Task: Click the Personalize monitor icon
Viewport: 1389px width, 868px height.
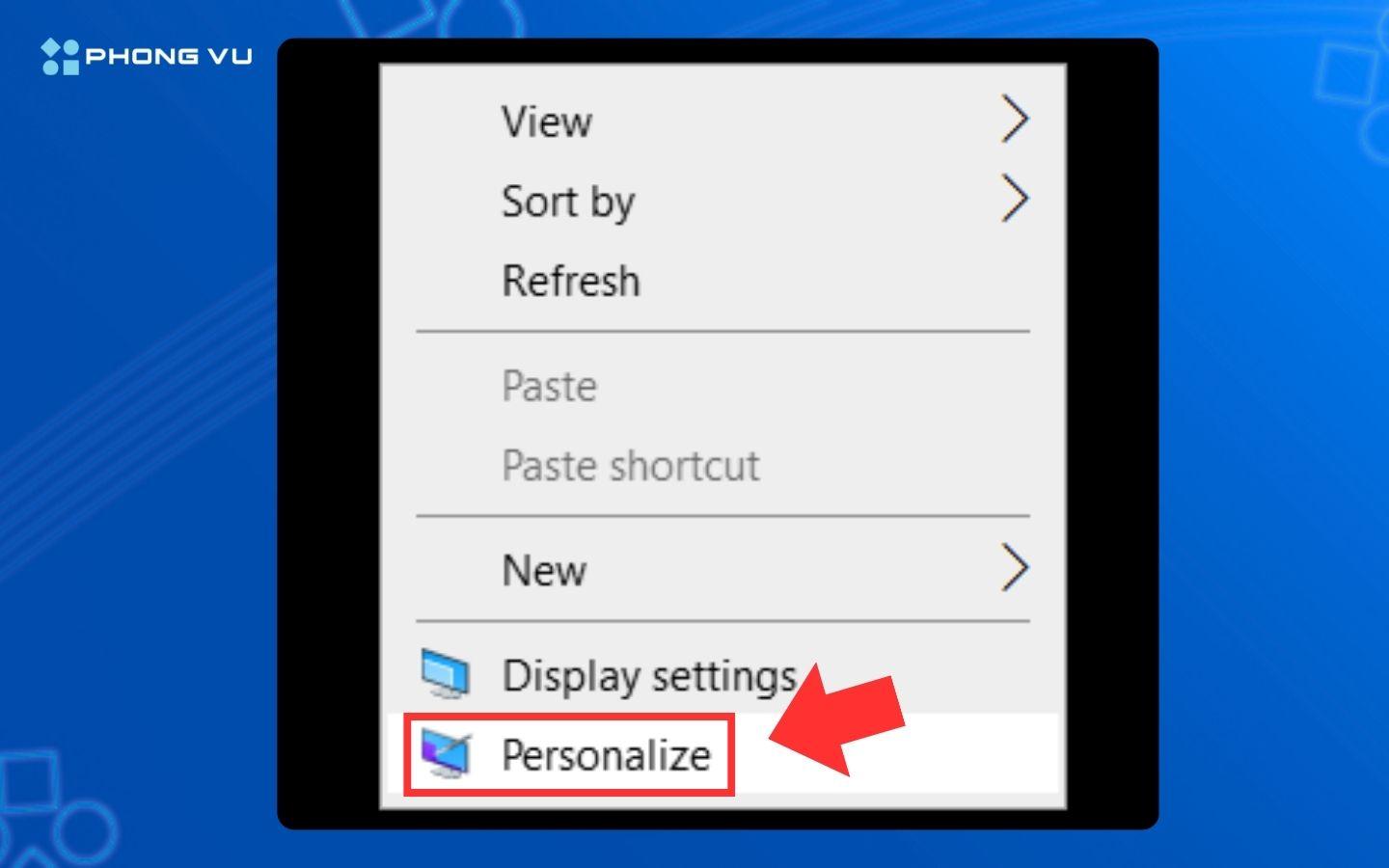Action: [446, 754]
